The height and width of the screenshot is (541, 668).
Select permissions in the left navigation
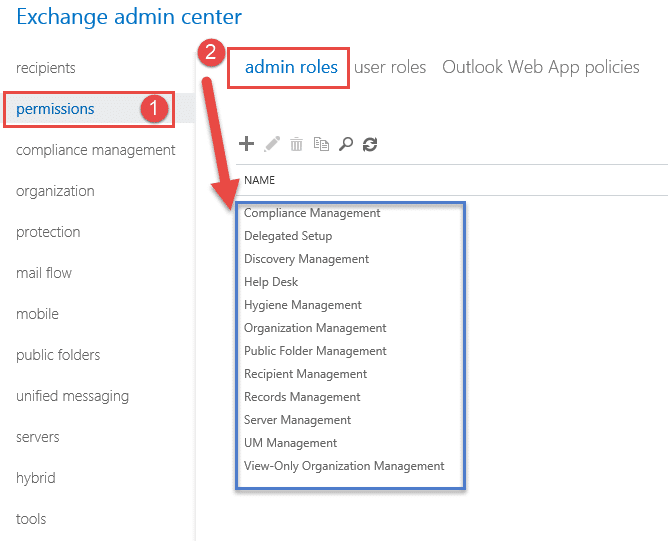pyautogui.click(x=55, y=109)
